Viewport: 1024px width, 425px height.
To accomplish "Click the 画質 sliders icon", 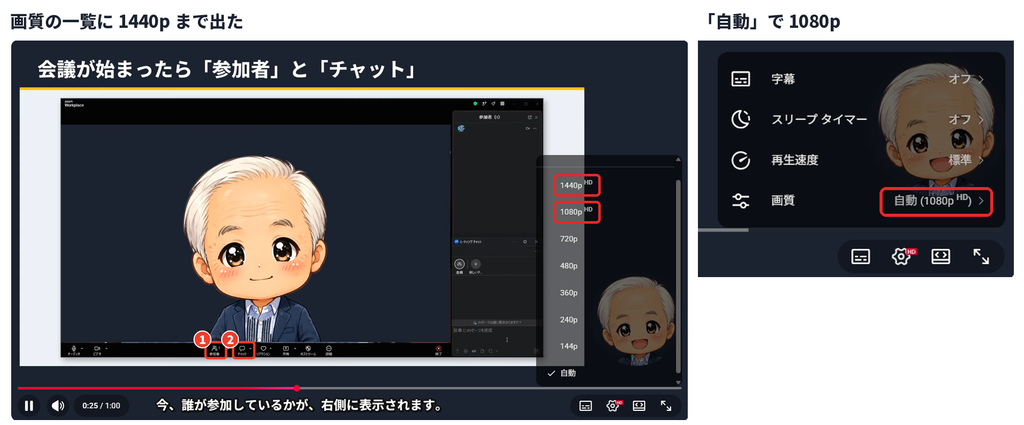I will [x=741, y=201].
